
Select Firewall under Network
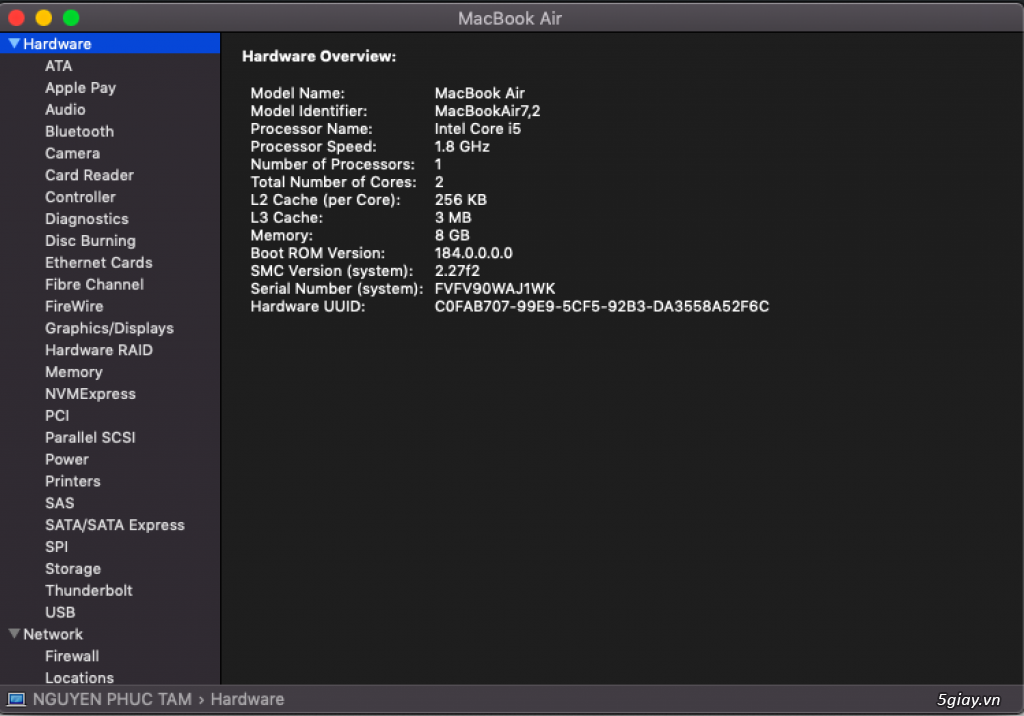[x=72, y=656]
